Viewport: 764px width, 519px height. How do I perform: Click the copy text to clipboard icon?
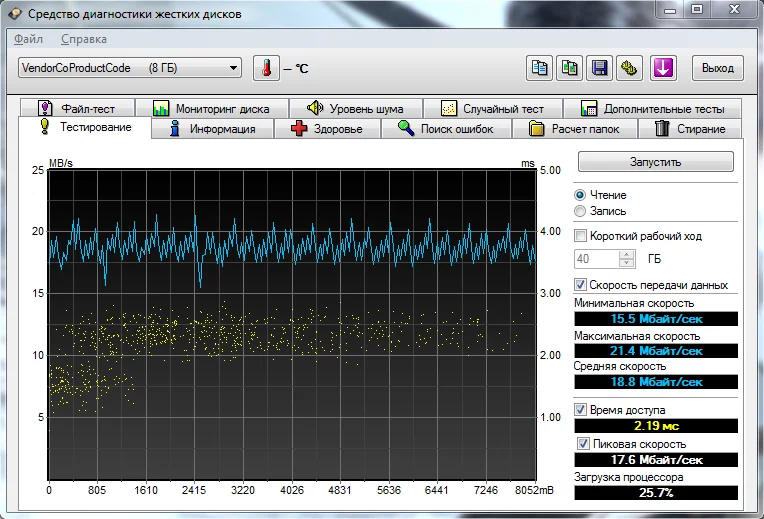[x=540, y=68]
